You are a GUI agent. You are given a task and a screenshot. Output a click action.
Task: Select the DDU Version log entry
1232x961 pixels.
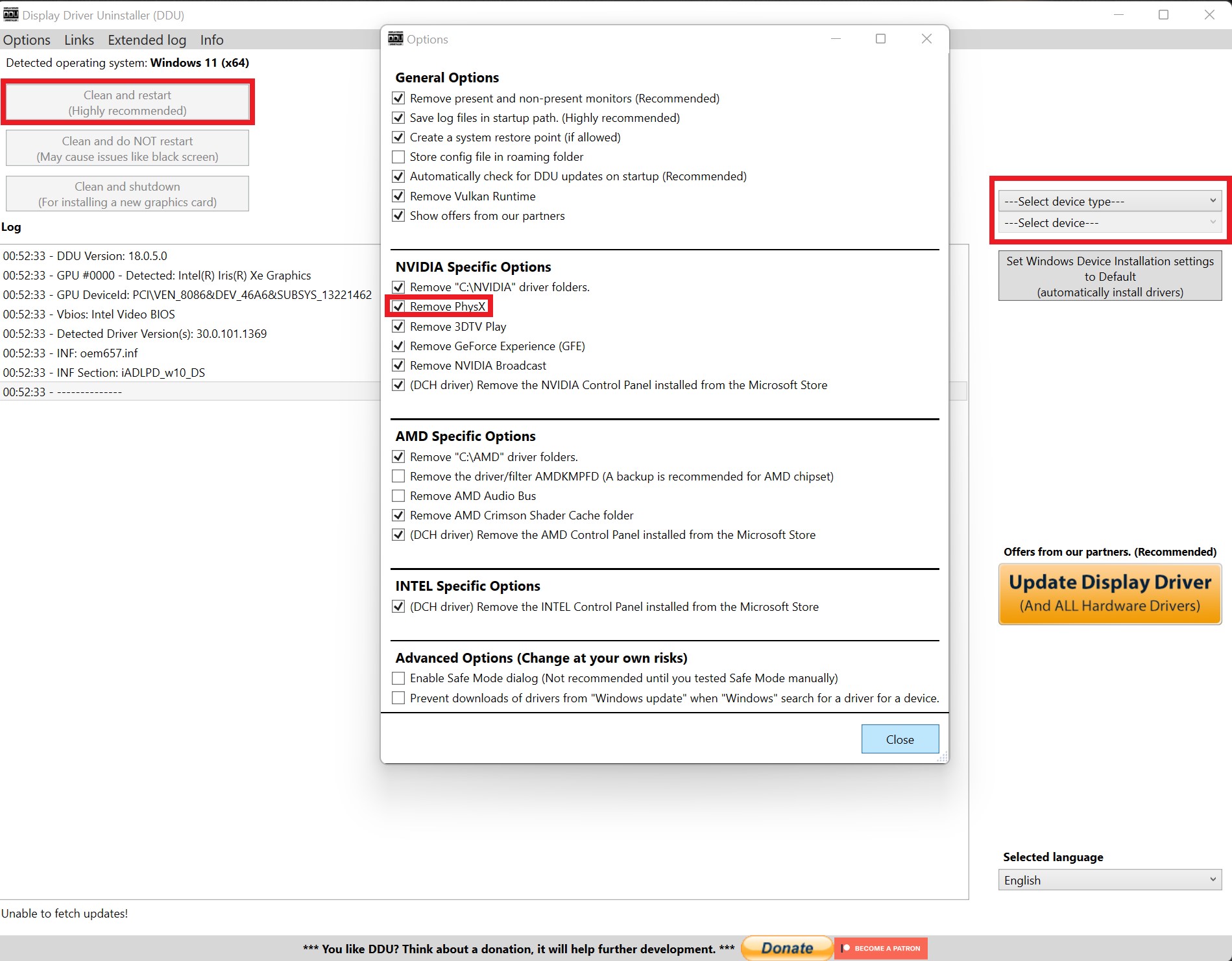coord(85,256)
